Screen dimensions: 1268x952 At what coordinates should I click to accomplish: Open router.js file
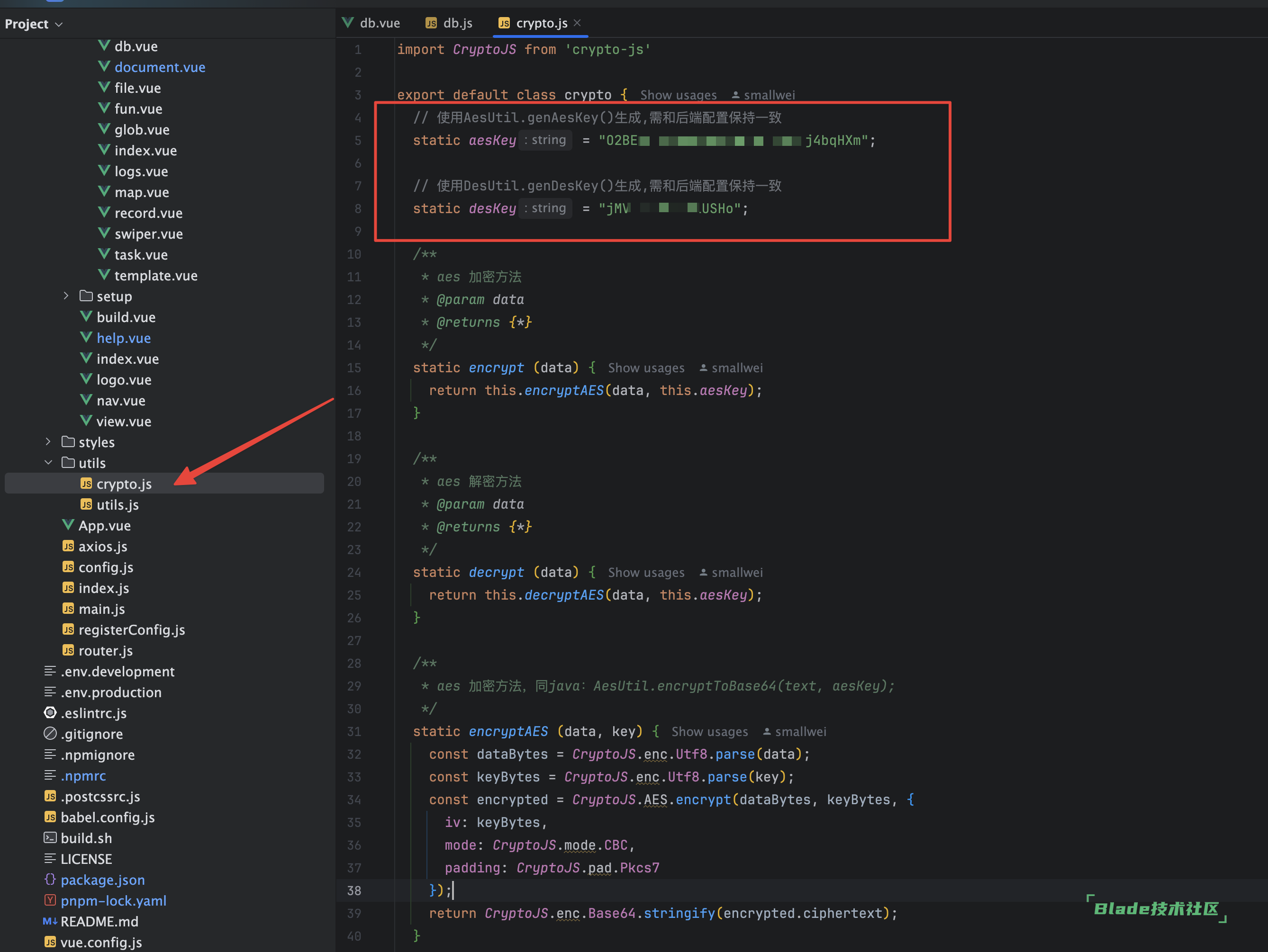[x=106, y=650]
